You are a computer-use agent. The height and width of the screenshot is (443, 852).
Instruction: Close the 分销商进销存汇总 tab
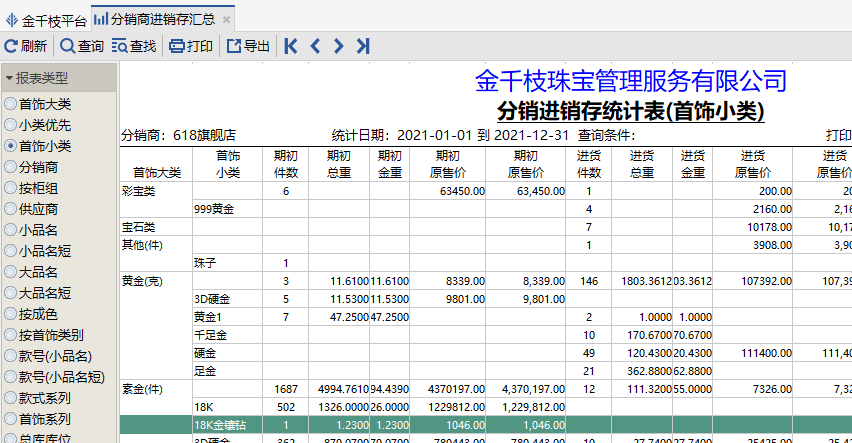coord(227,20)
